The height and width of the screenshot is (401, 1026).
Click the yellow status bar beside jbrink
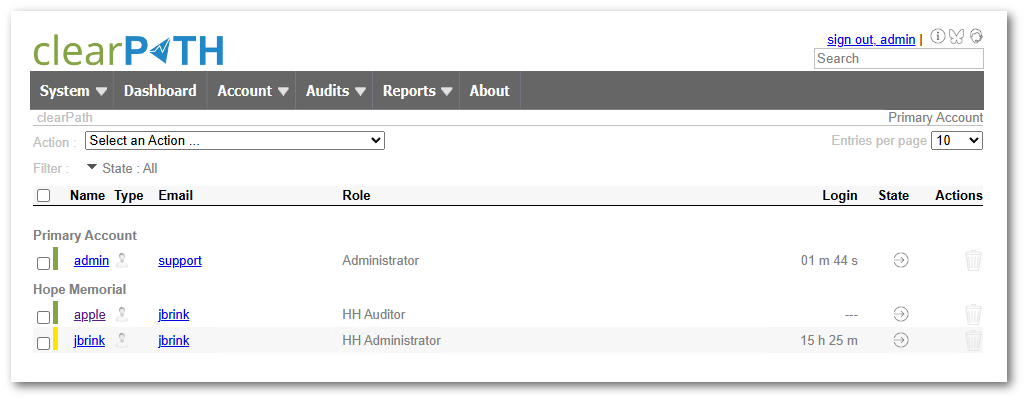pos(56,339)
